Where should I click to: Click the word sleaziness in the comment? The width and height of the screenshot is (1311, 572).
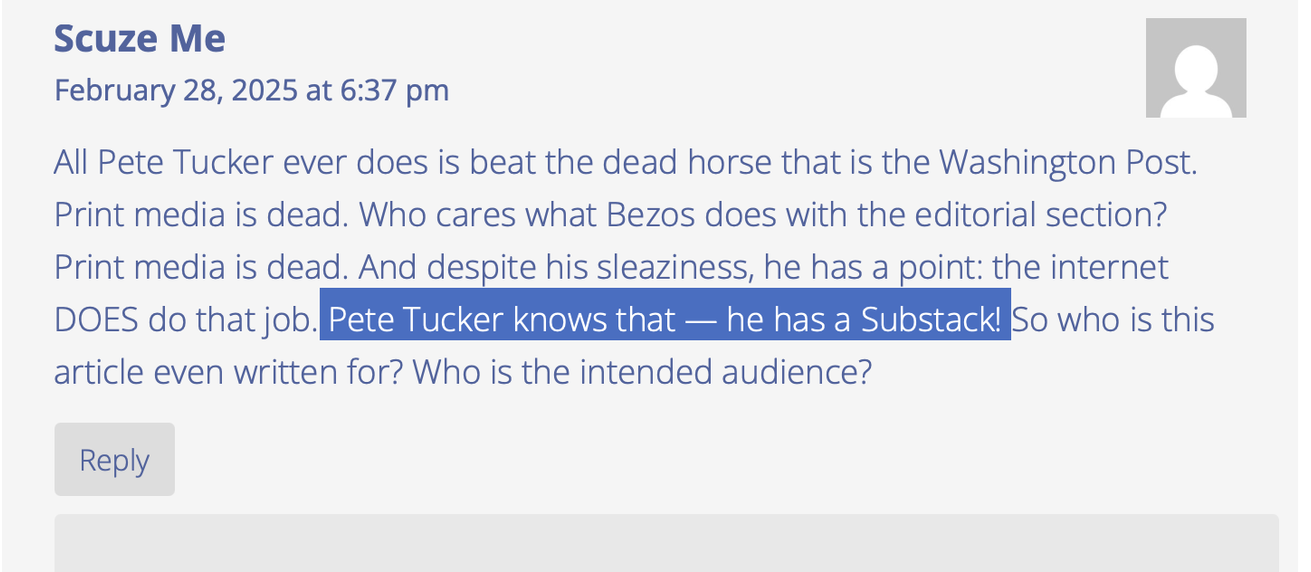pos(672,268)
